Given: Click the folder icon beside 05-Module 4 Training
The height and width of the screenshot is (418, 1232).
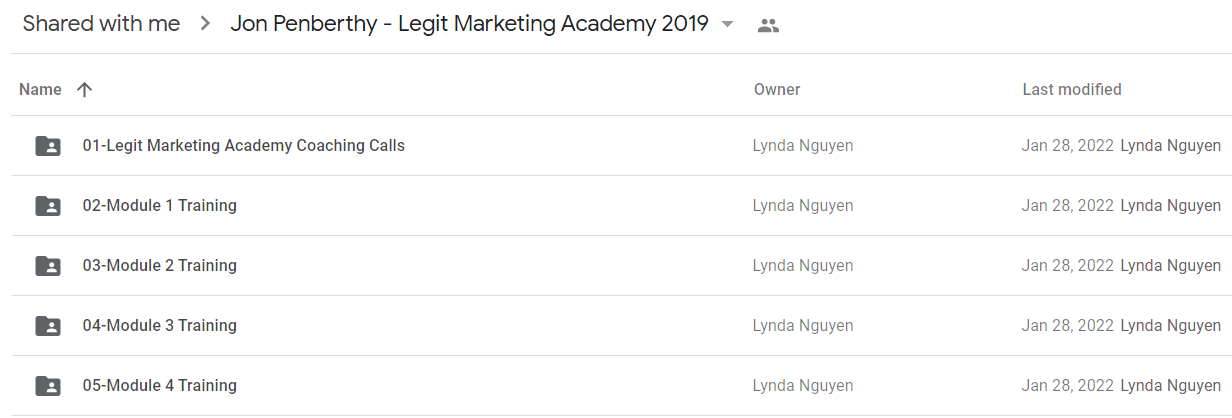Looking at the screenshot, I should point(47,386).
